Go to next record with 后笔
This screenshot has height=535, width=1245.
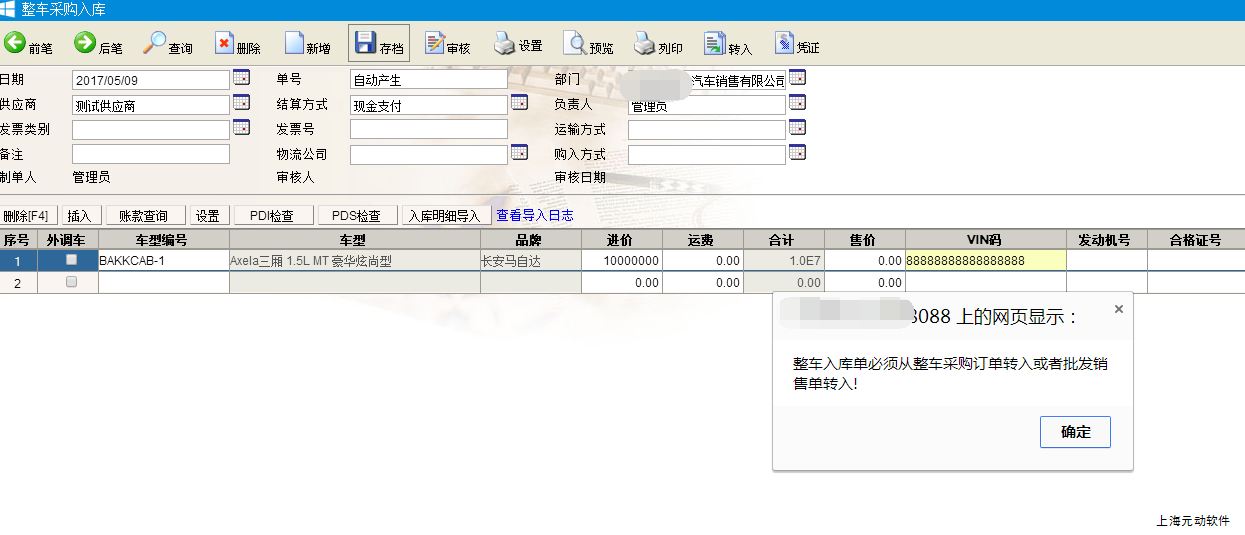pyautogui.click(x=86, y=44)
